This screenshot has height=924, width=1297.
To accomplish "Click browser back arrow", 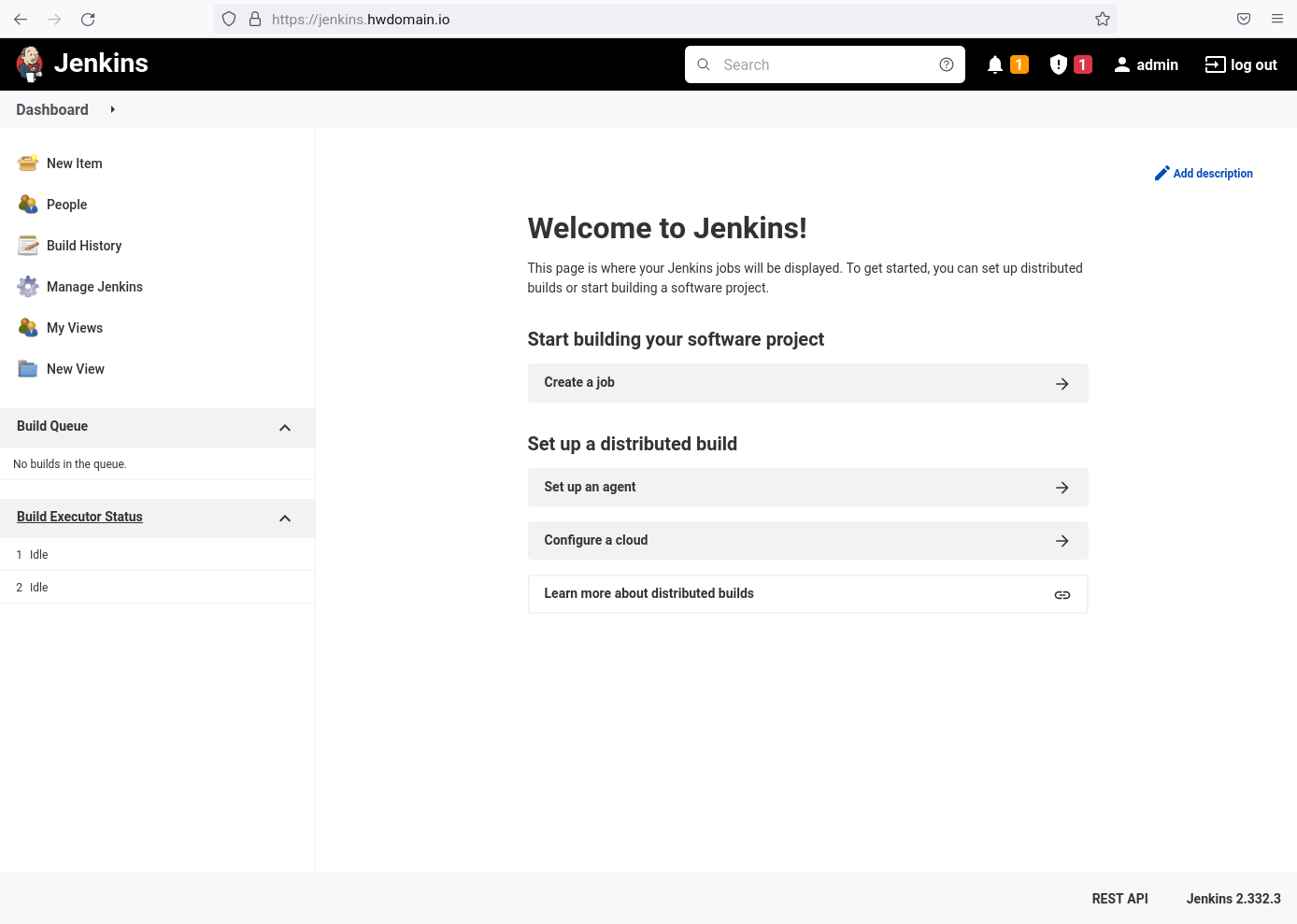I will coord(21,19).
